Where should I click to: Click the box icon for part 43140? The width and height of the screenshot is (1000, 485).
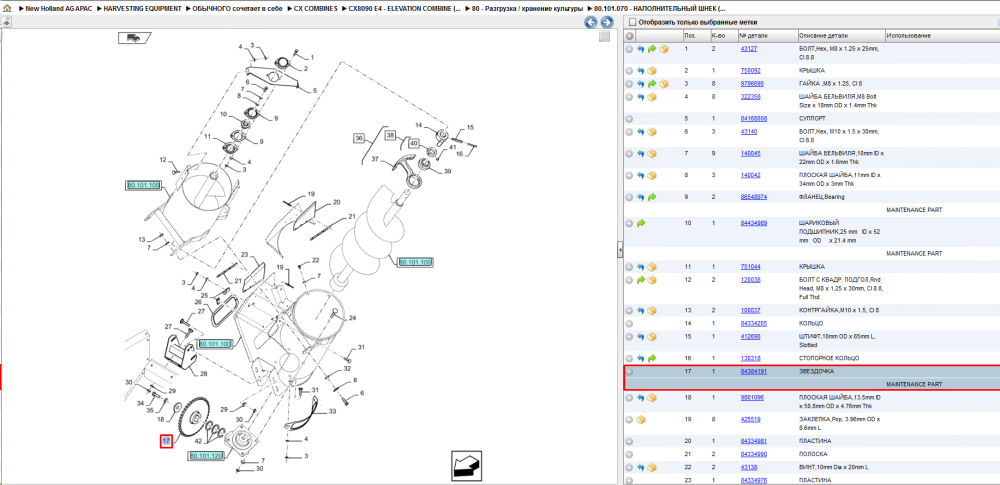point(652,132)
